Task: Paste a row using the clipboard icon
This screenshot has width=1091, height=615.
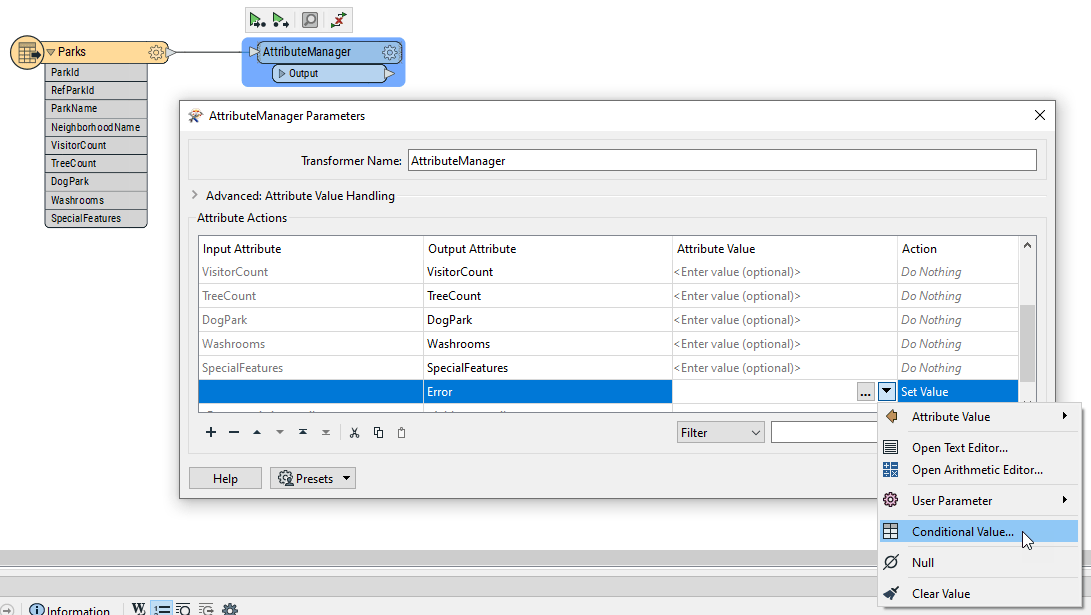Action: [403, 432]
